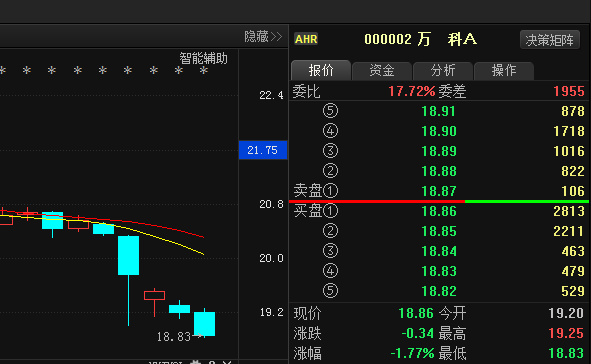The image size is (591, 364).
Task: Click circled 2 icon at sell price 18.88
Action: tap(331, 171)
